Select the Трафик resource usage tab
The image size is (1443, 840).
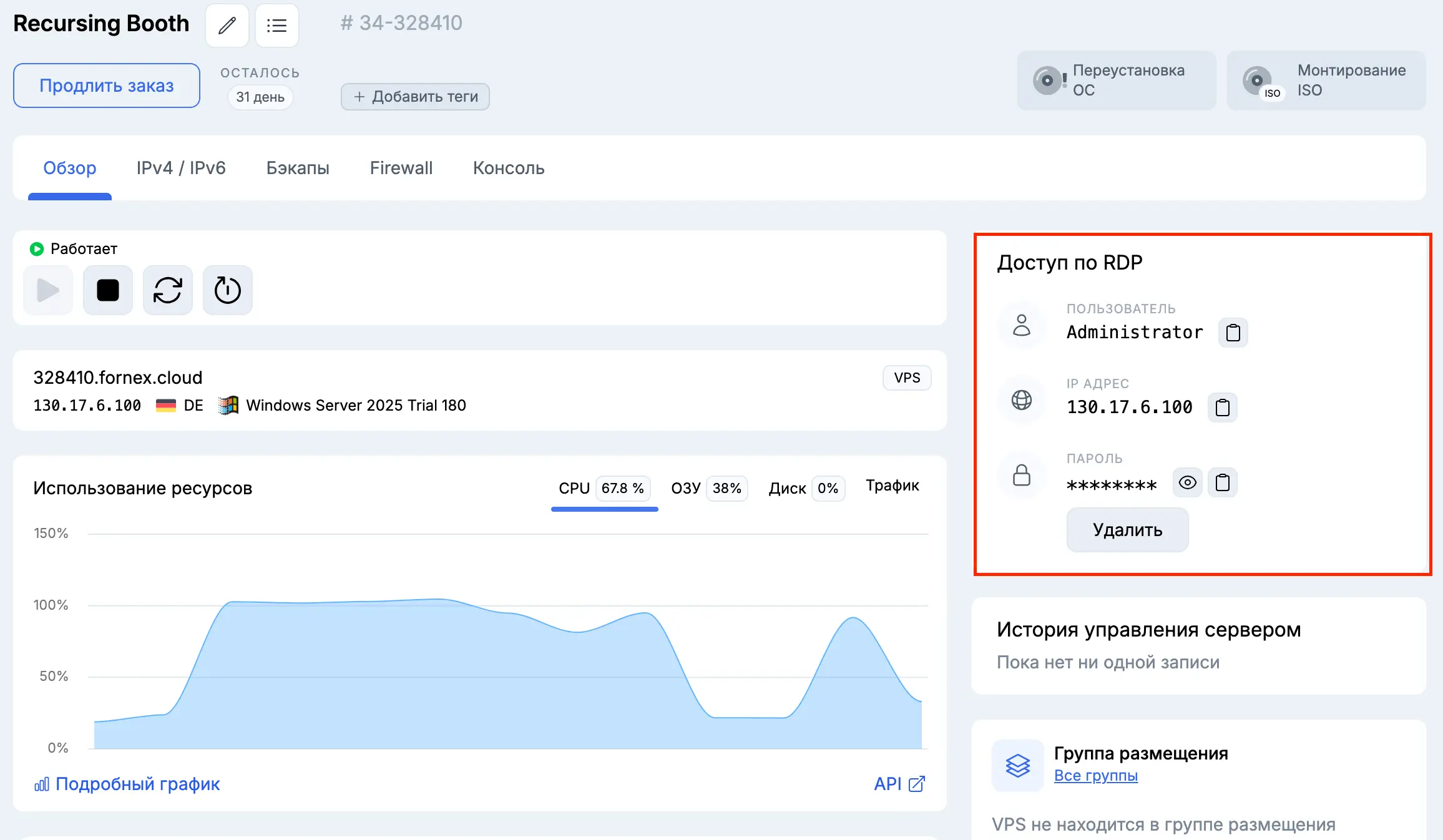point(893,486)
